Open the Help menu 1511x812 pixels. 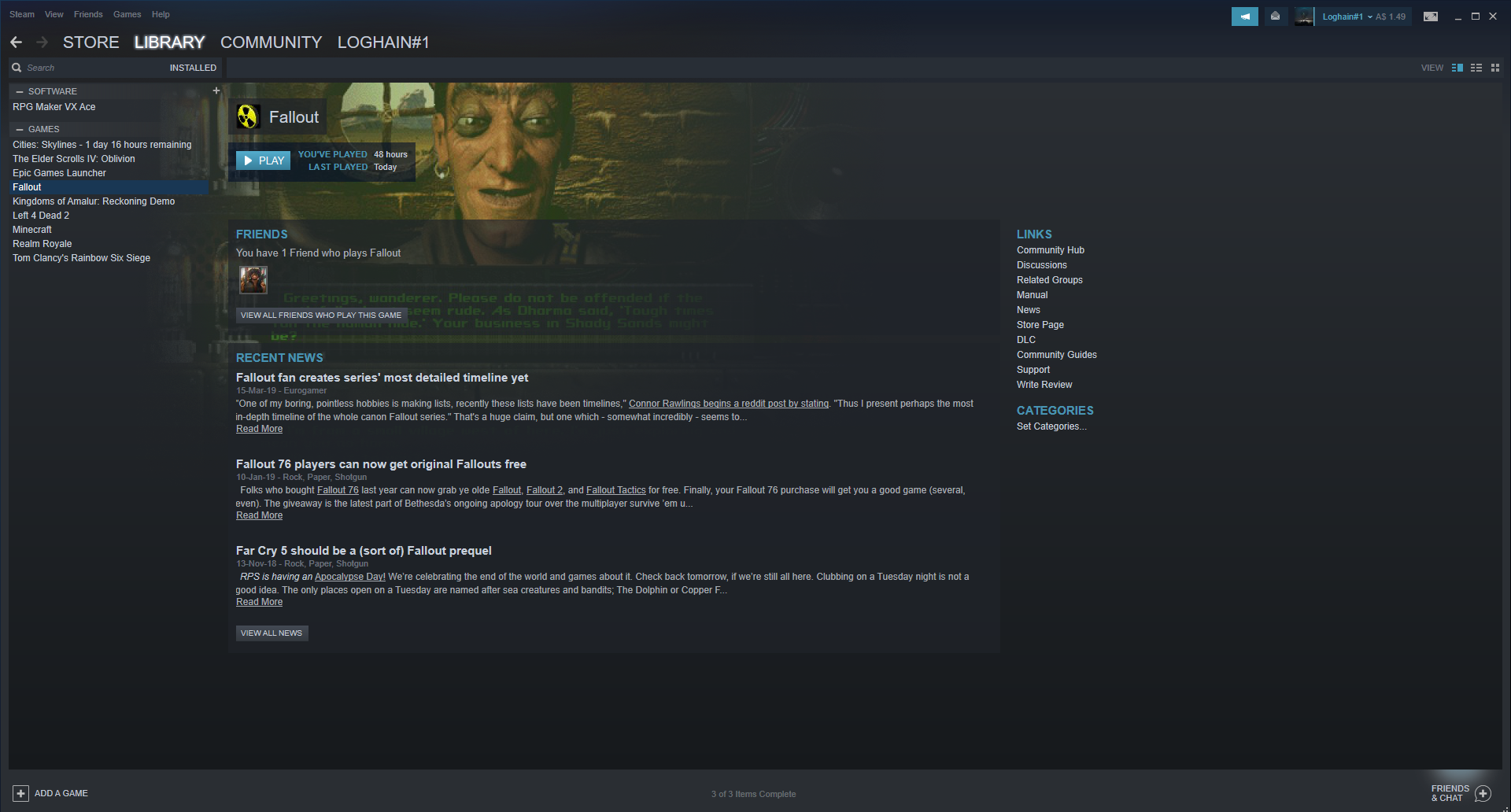point(161,14)
